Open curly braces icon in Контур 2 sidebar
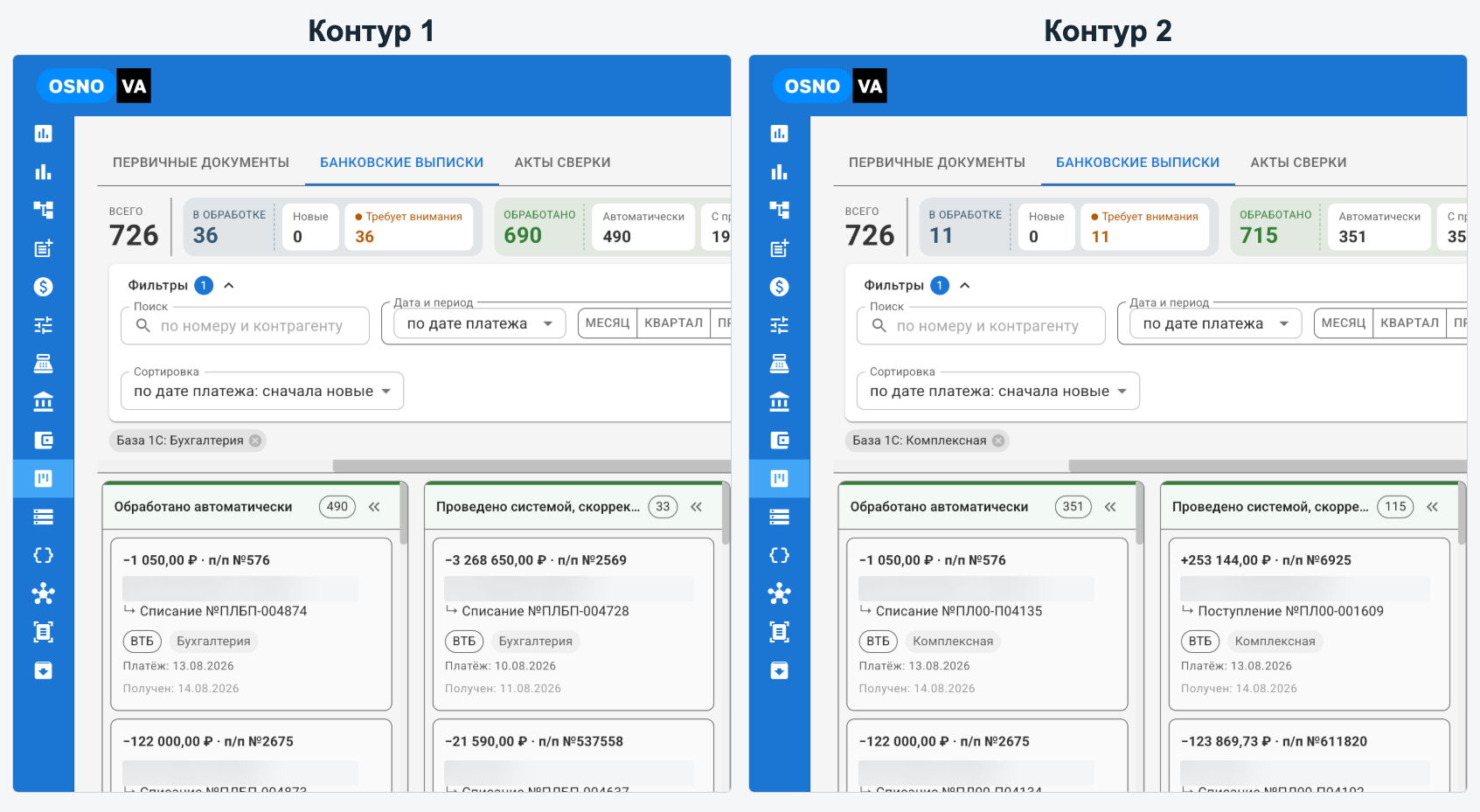 (x=779, y=555)
